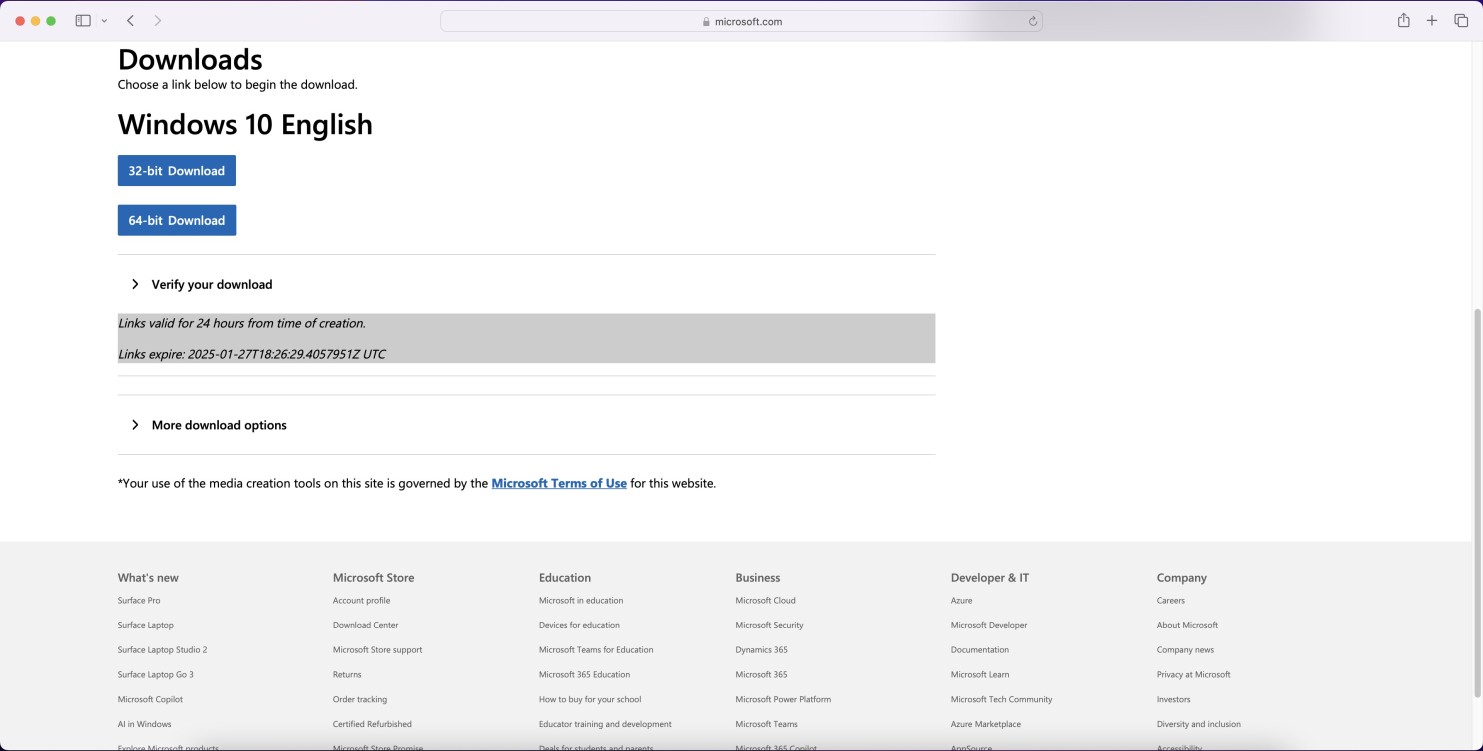Open Microsoft Learn link
The height and width of the screenshot is (751, 1483).
click(x=980, y=675)
